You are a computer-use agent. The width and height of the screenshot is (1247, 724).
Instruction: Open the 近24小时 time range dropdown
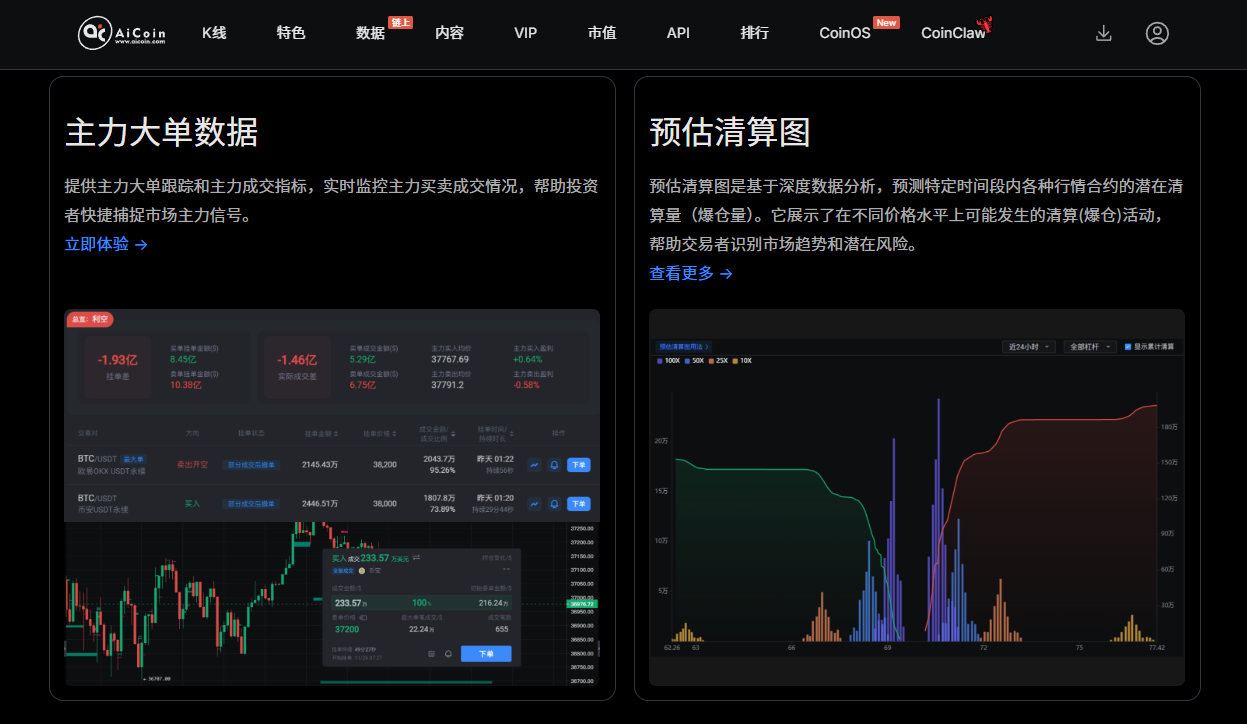point(1029,345)
